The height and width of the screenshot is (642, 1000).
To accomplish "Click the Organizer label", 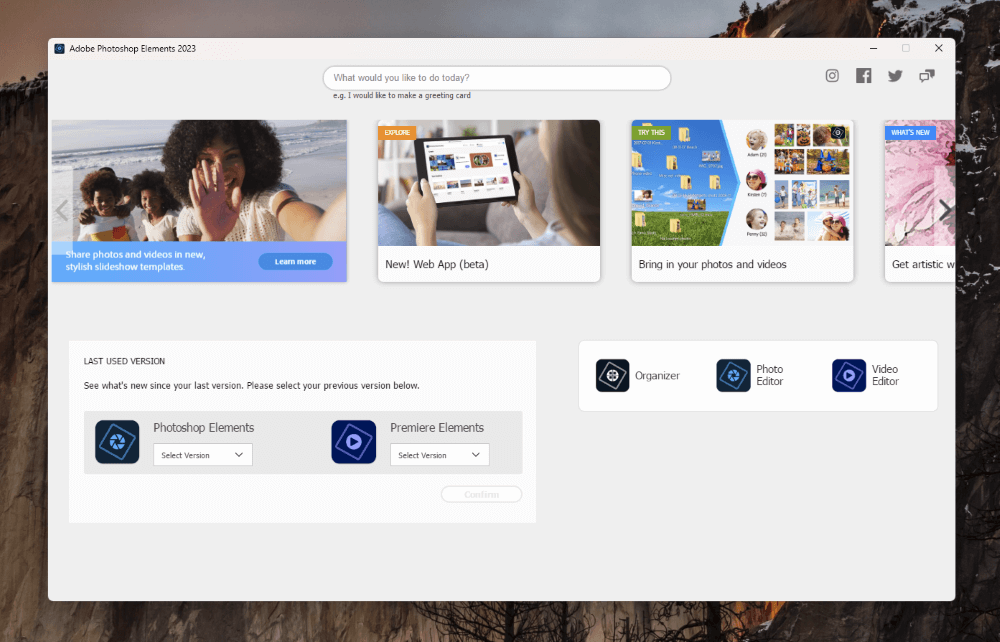I will (x=657, y=376).
